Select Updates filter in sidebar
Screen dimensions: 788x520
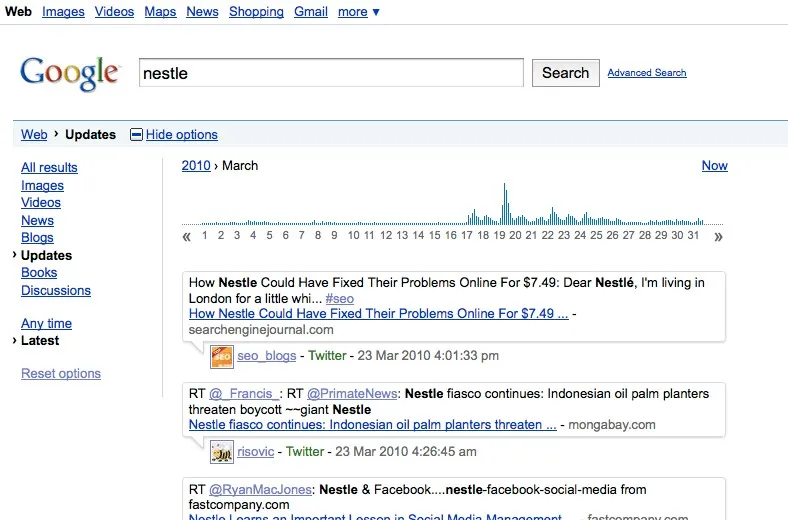(46, 255)
